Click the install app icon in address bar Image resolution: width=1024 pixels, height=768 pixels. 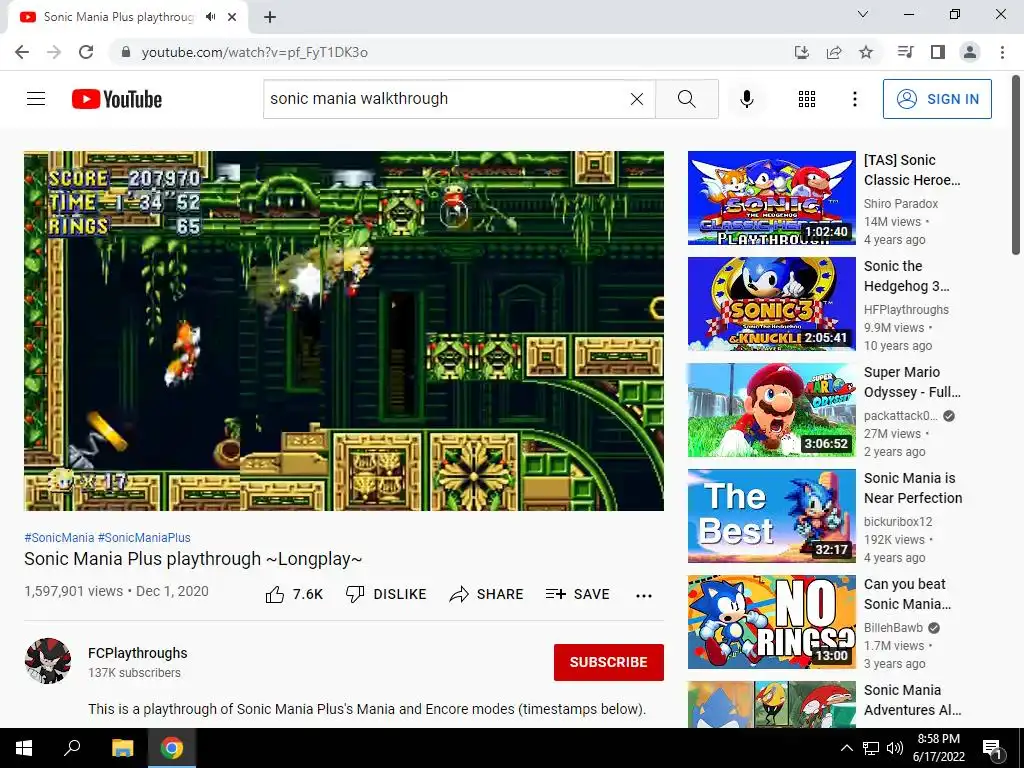point(802,52)
